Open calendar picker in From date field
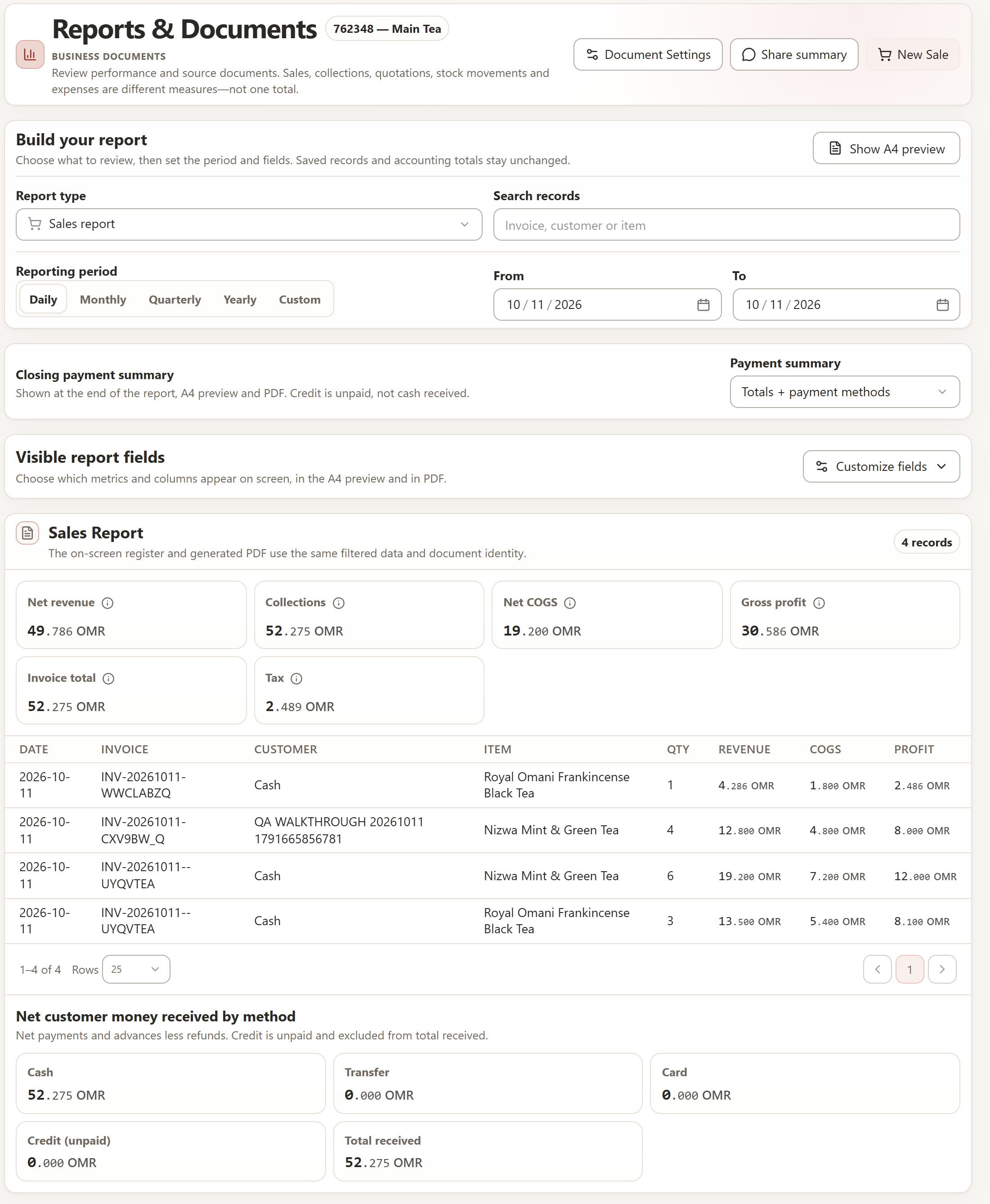This screenshot has height=1204, width=990. [x=703, y=305]
